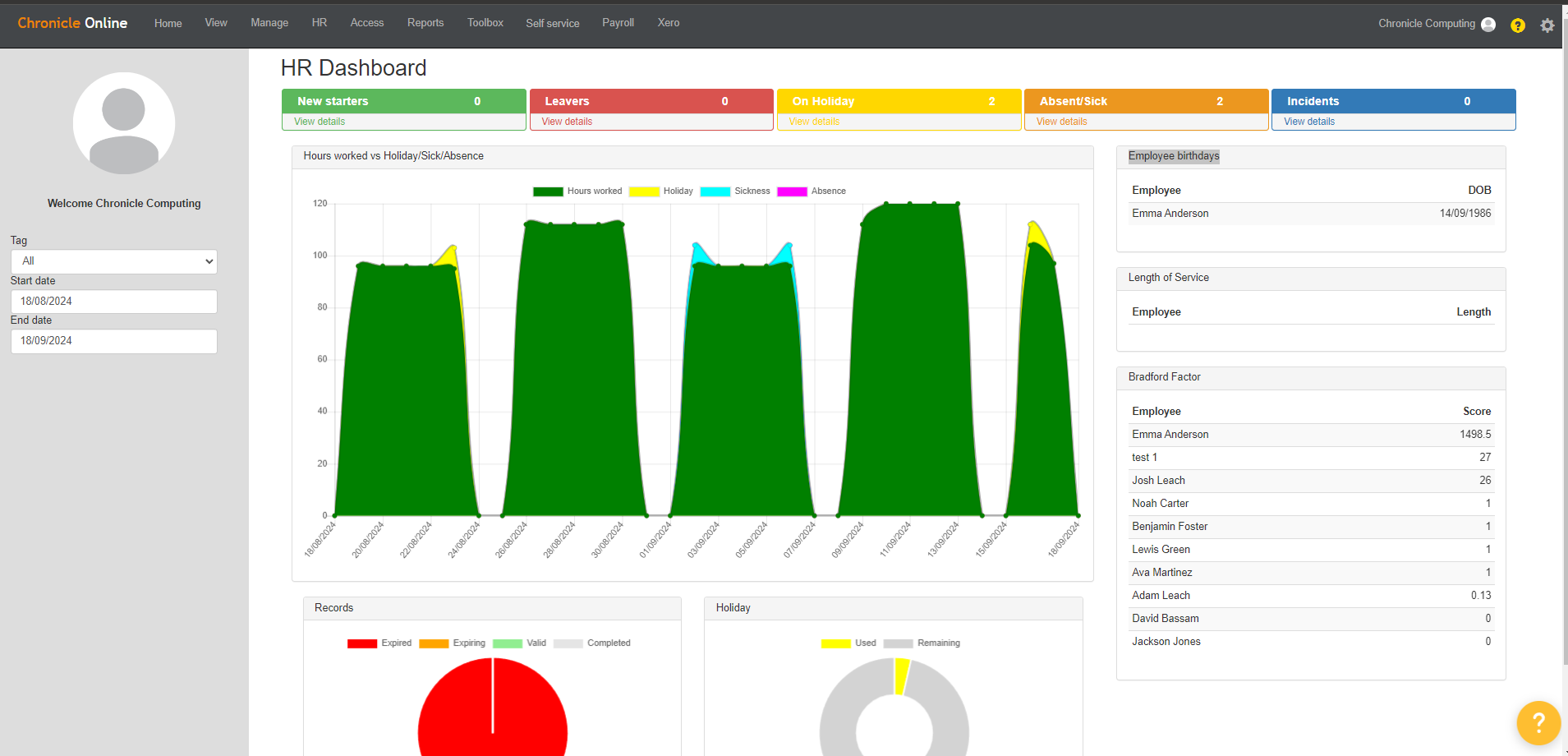This screenshot has height=756, width=1568.
Task: Click test 1 row in Bradford Factor
Action: (x=1312, y=458)
